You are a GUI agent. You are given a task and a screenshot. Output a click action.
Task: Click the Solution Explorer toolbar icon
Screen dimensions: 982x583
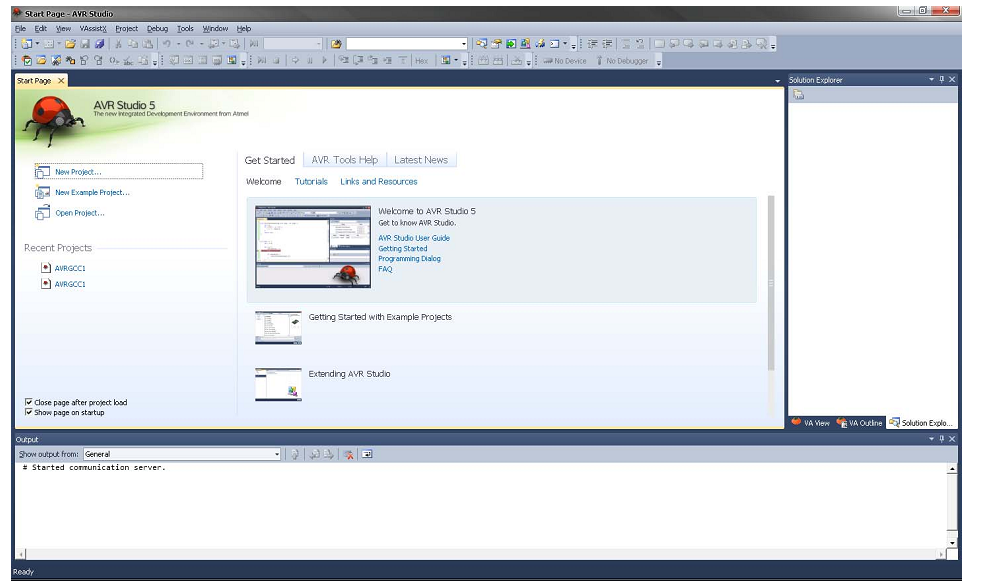click(x=482, y=44)
